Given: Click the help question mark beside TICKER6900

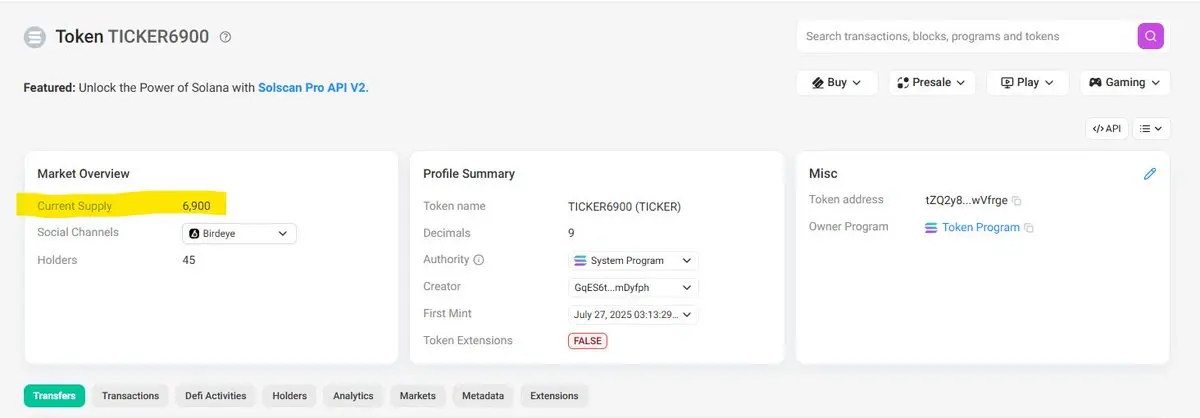Looking at the screenshot, I should coord(225,37).
